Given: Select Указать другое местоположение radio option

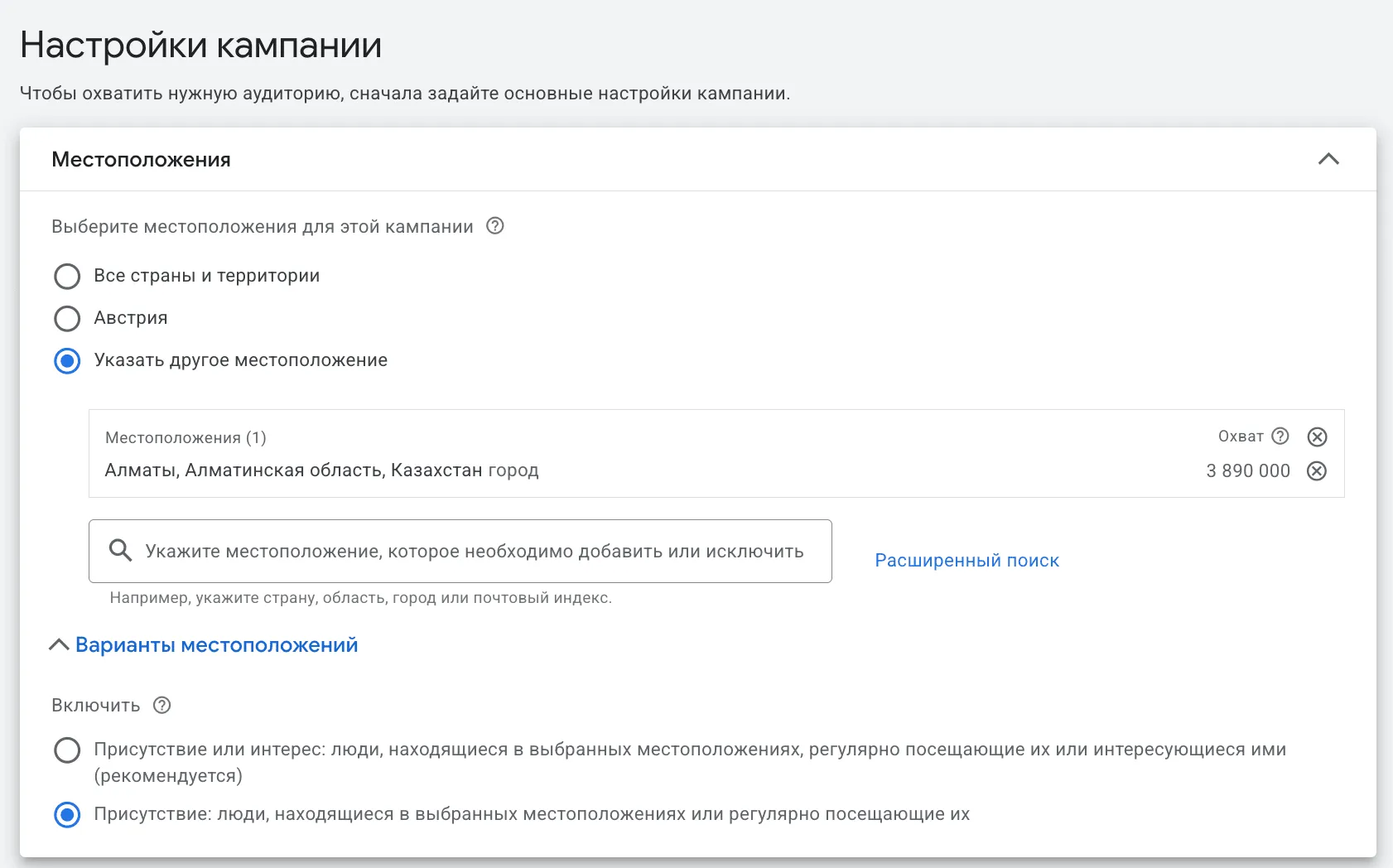Looking at the screenshot, I should (67, 360).
